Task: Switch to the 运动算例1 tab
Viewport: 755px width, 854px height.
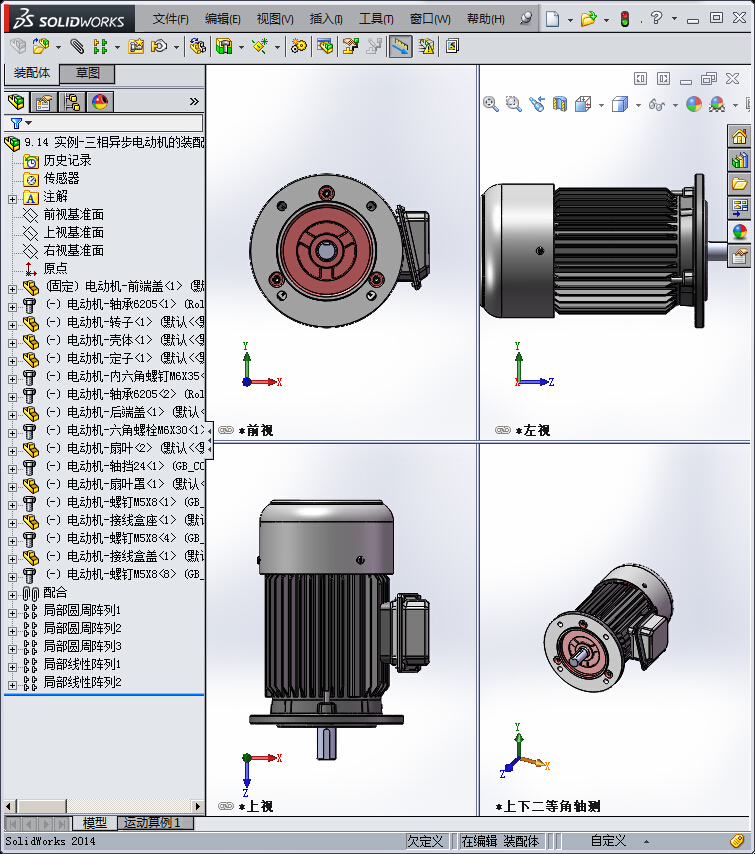Action: [156, 822]
